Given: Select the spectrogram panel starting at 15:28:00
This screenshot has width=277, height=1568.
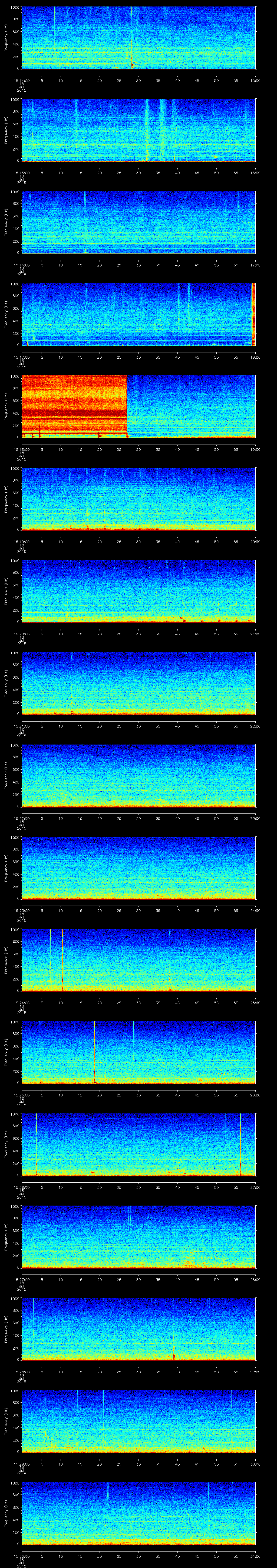Looking at the screenshot, I should coord(139,1329).
